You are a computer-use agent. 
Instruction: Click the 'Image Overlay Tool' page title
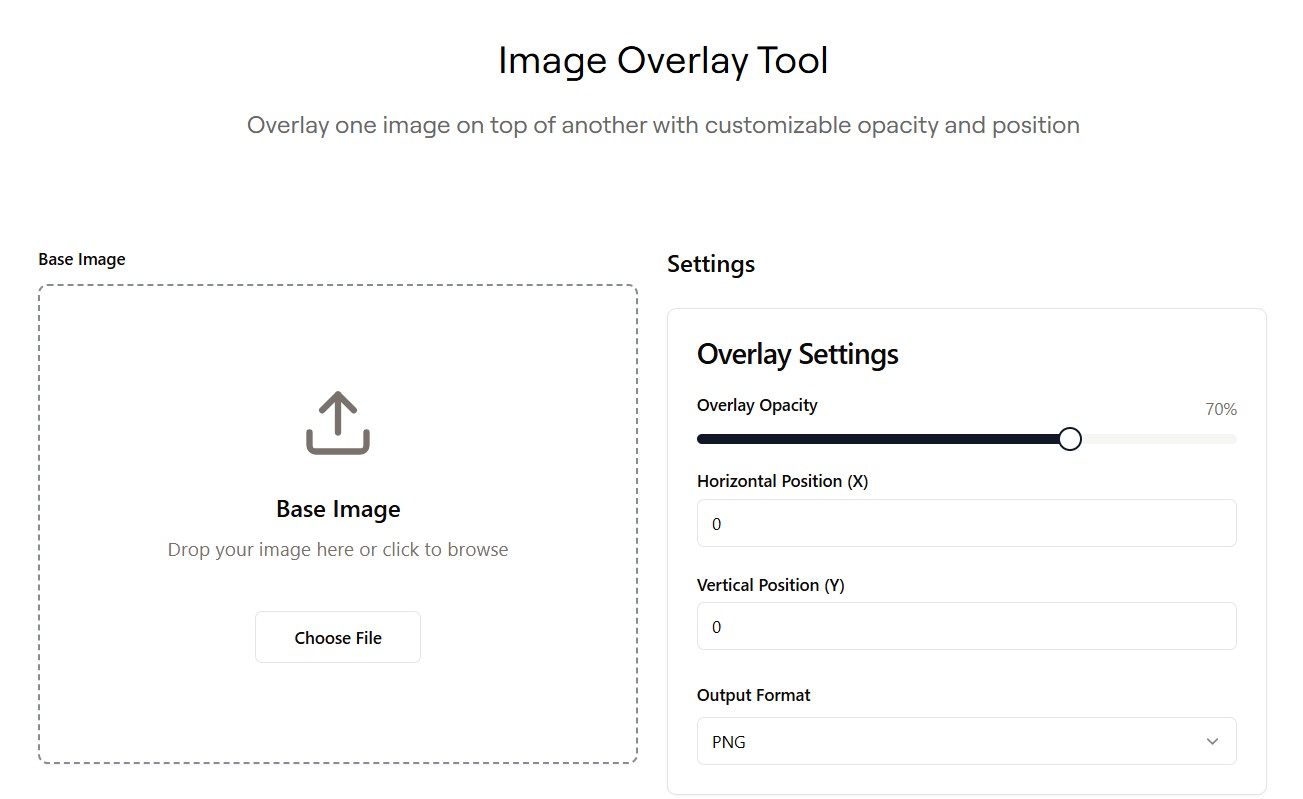[x=662, y=60]
